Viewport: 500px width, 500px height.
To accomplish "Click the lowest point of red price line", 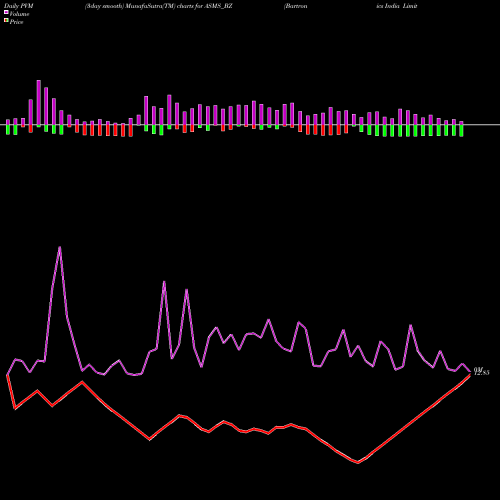I will coord(358,462).
